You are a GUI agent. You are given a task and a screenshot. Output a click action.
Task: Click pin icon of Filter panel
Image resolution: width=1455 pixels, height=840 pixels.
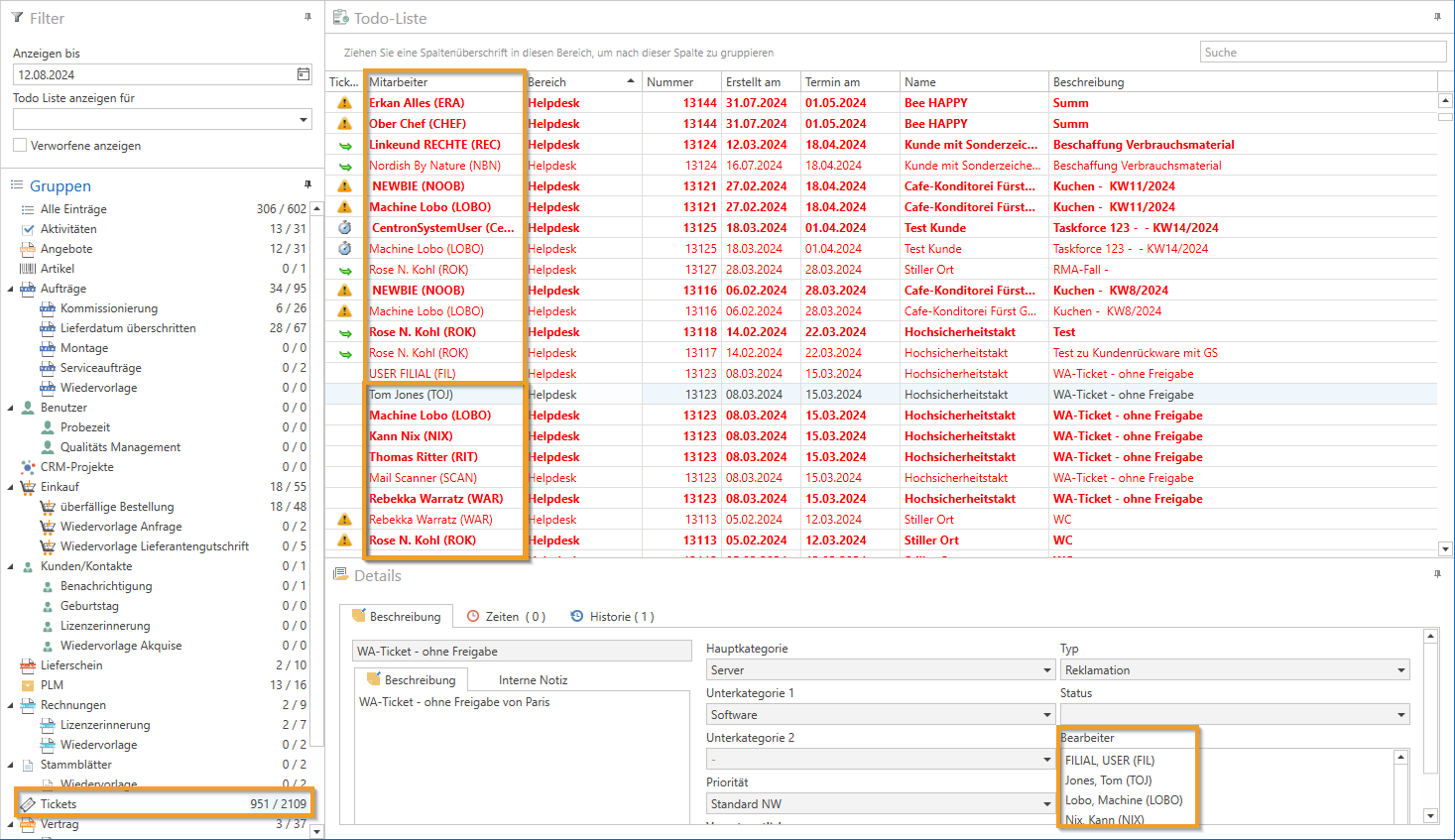point(307,17)
